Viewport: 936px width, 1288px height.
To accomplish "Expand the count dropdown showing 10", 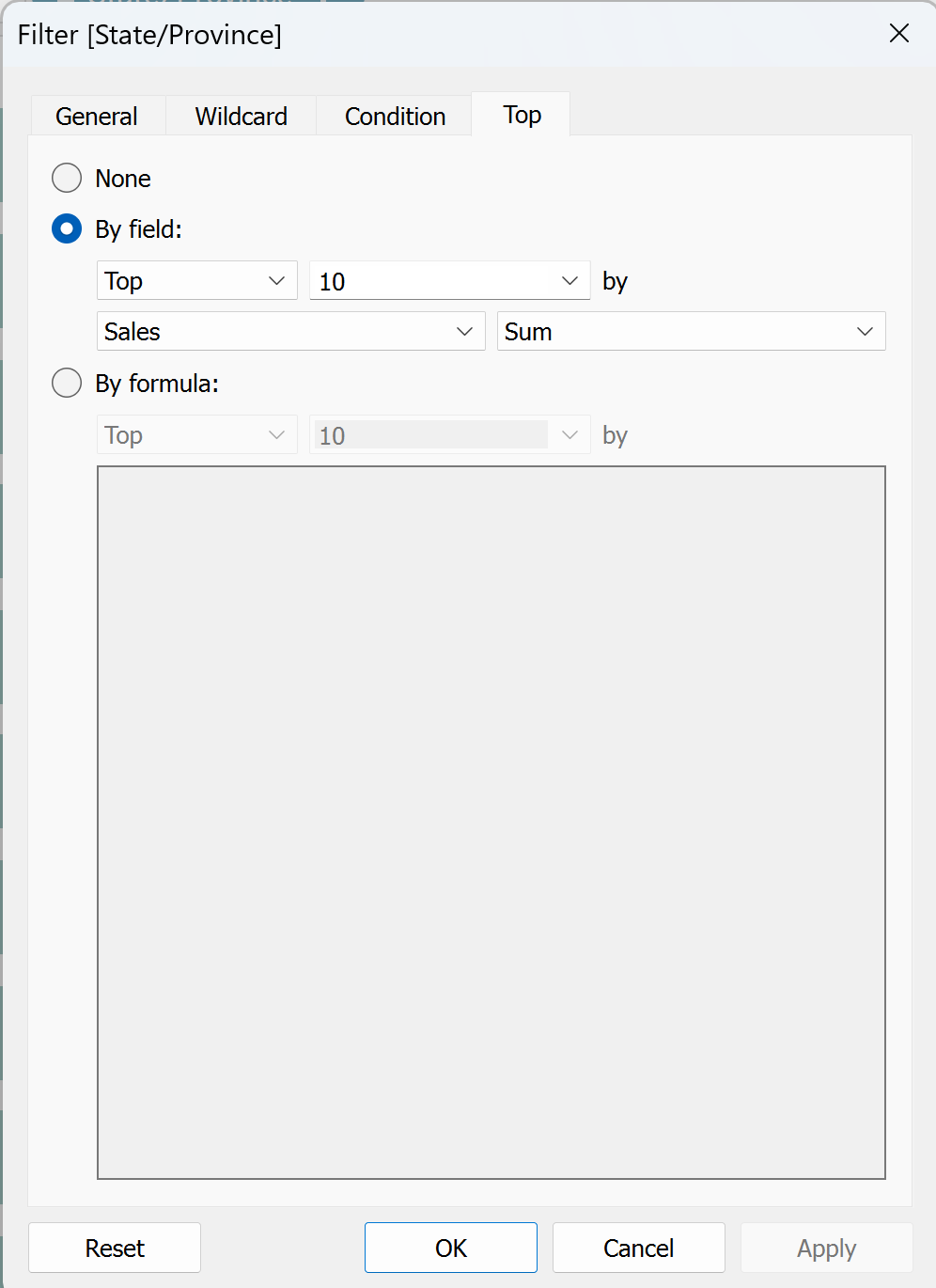I will [450, 280].
